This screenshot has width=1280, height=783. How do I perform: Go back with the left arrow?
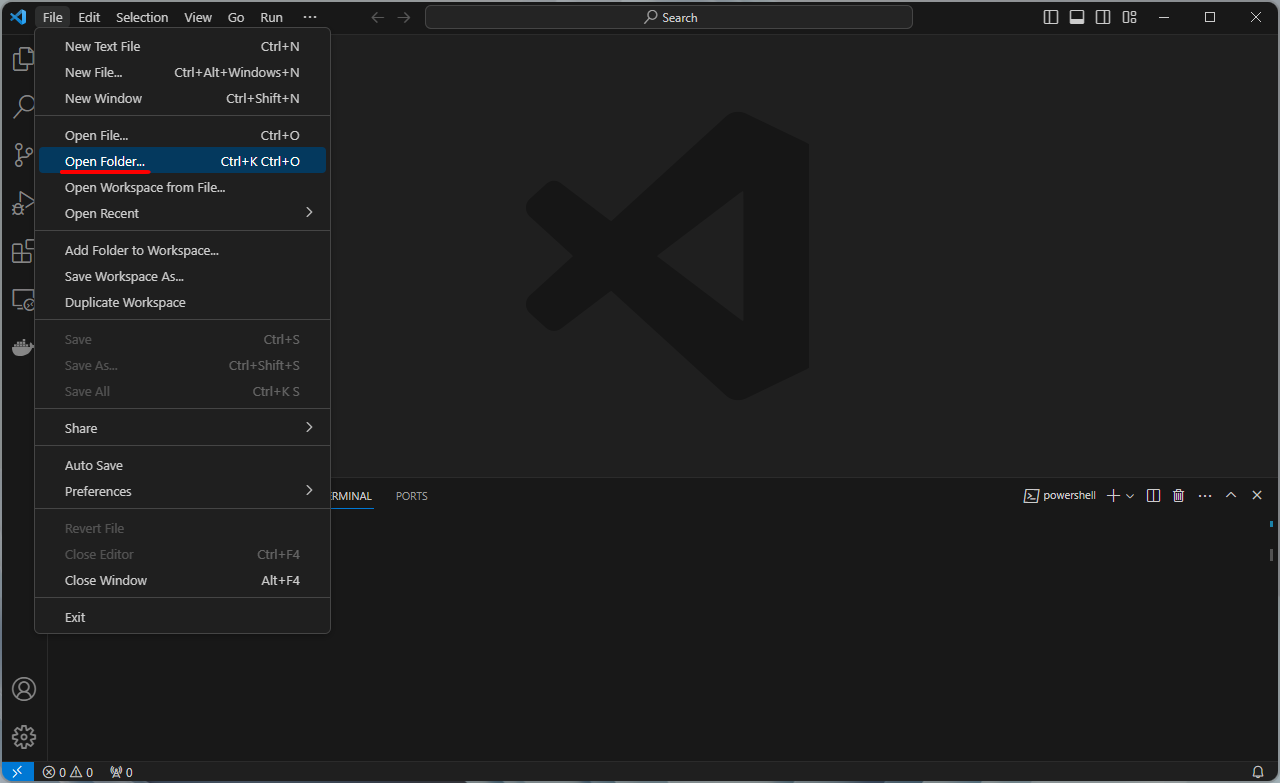coord(377,17)
